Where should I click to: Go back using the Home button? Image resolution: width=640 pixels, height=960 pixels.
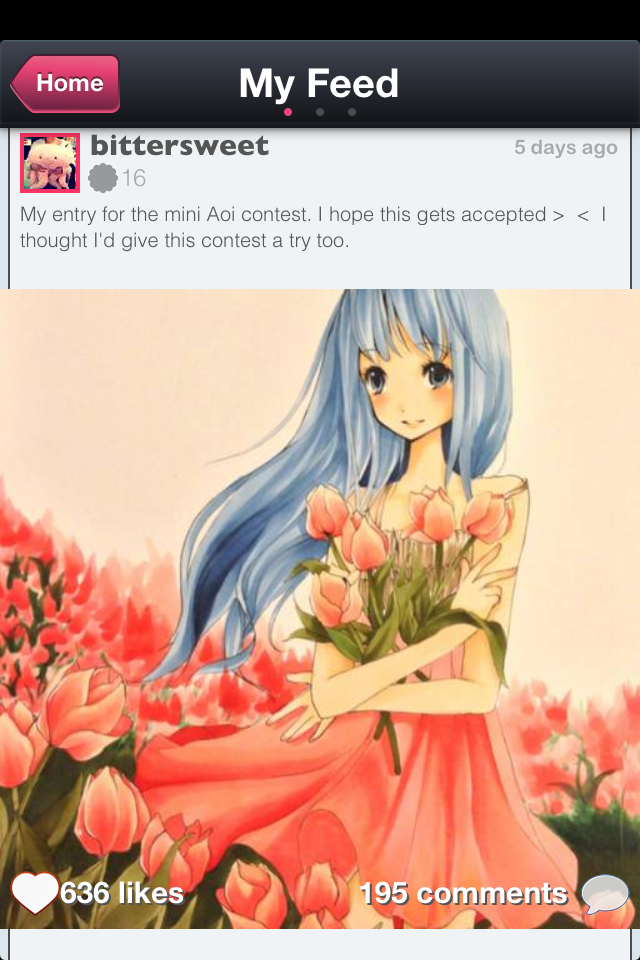(65, 83)
